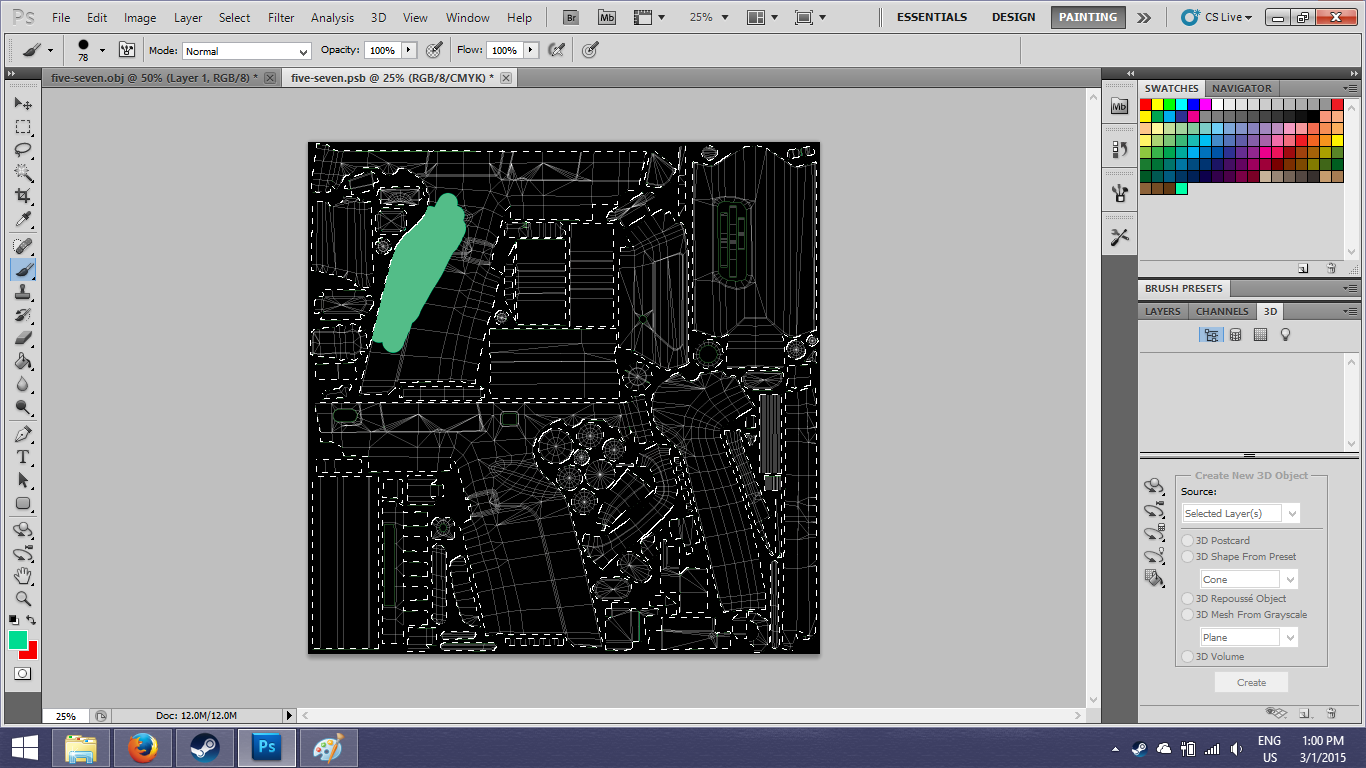The width and height of the screenshot is (1366, 768).
Task: Toggle the airbrush option beside Flow
Action: 557,50
